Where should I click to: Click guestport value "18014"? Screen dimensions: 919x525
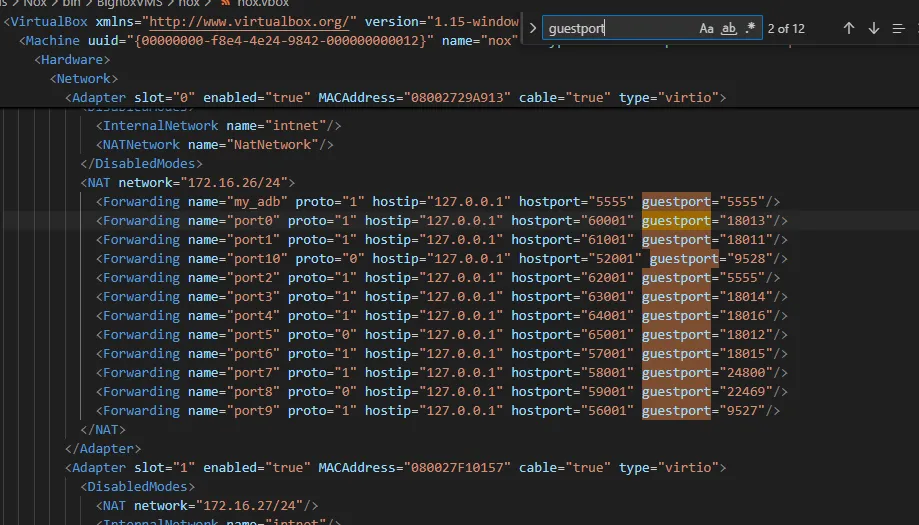(746, 296)
